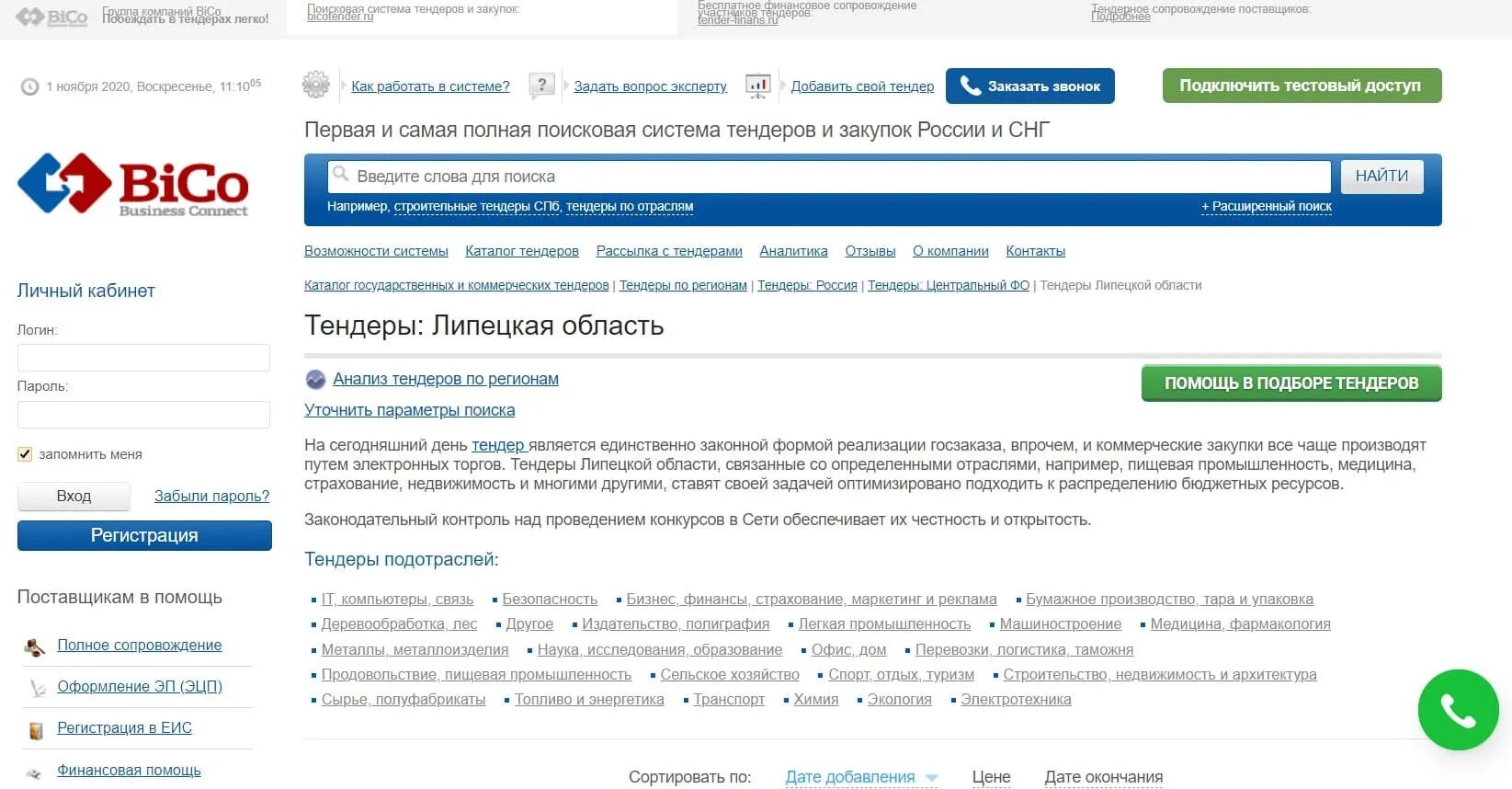Click 'Забыли пароль?' link
1512x789 pixels.
click(x=211, y=497)
